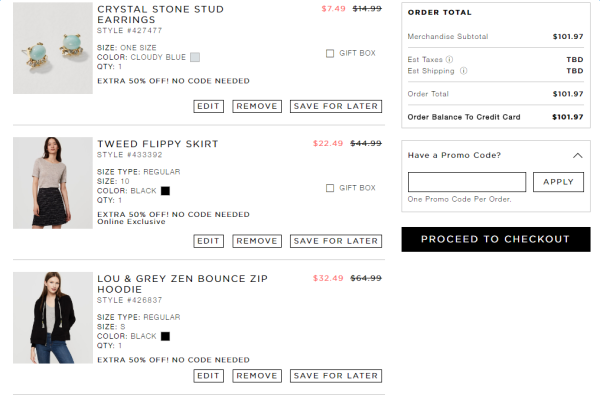Screen dimensions: 600x399
Task: Open the hoodie product image
Action: 53,318
